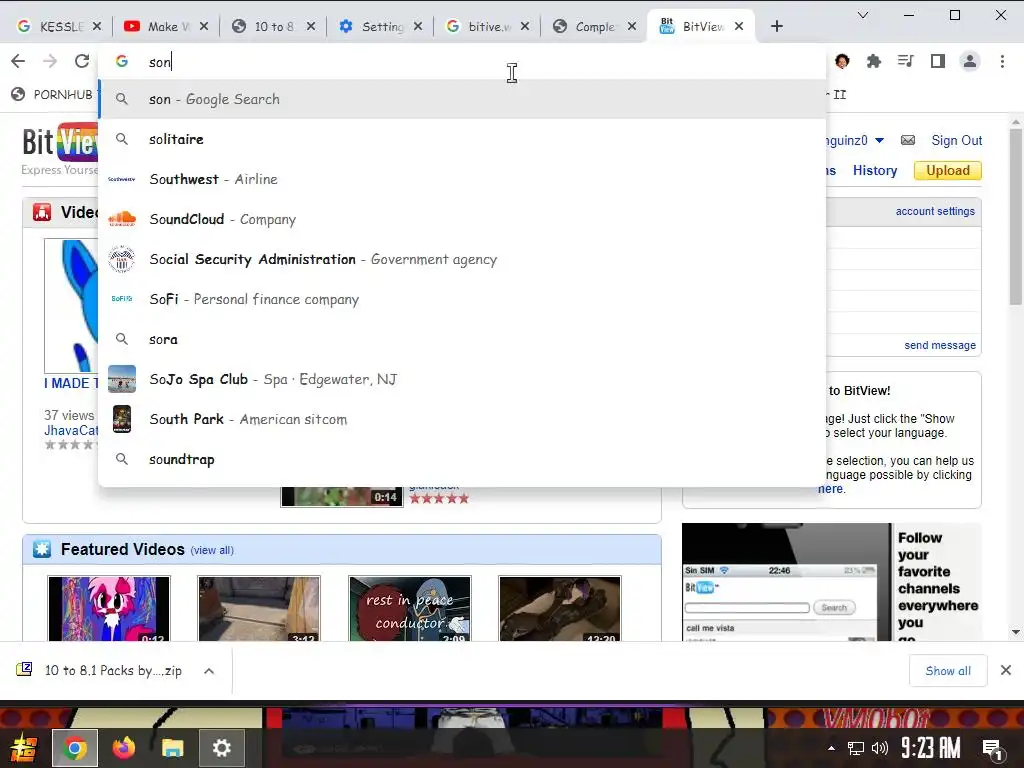The height and width of the screenshot is (768, 1024).
Task: Open the Extensions puzzle icon
Action: click(873, 61)
